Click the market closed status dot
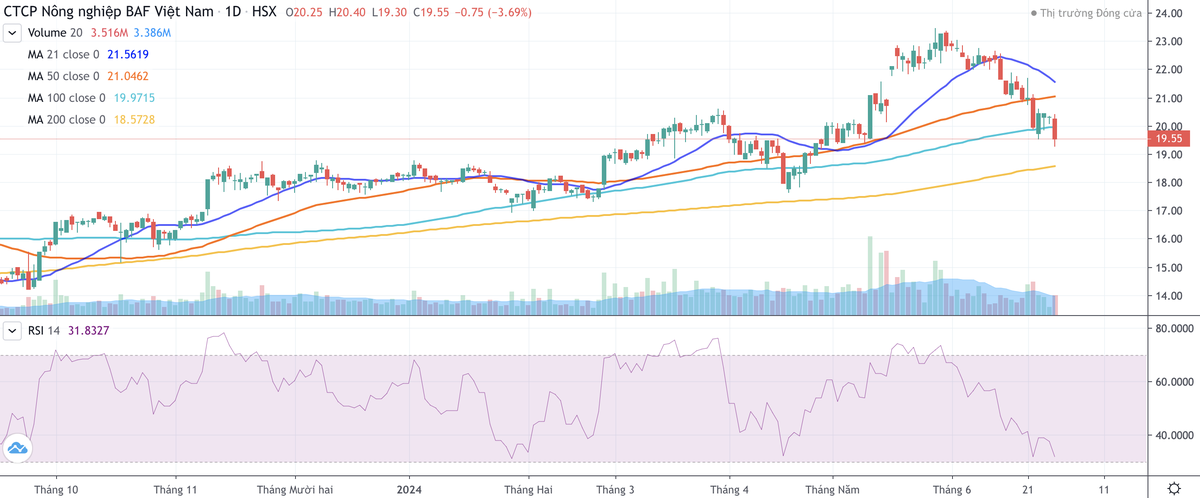 (x=1034, y=14)
